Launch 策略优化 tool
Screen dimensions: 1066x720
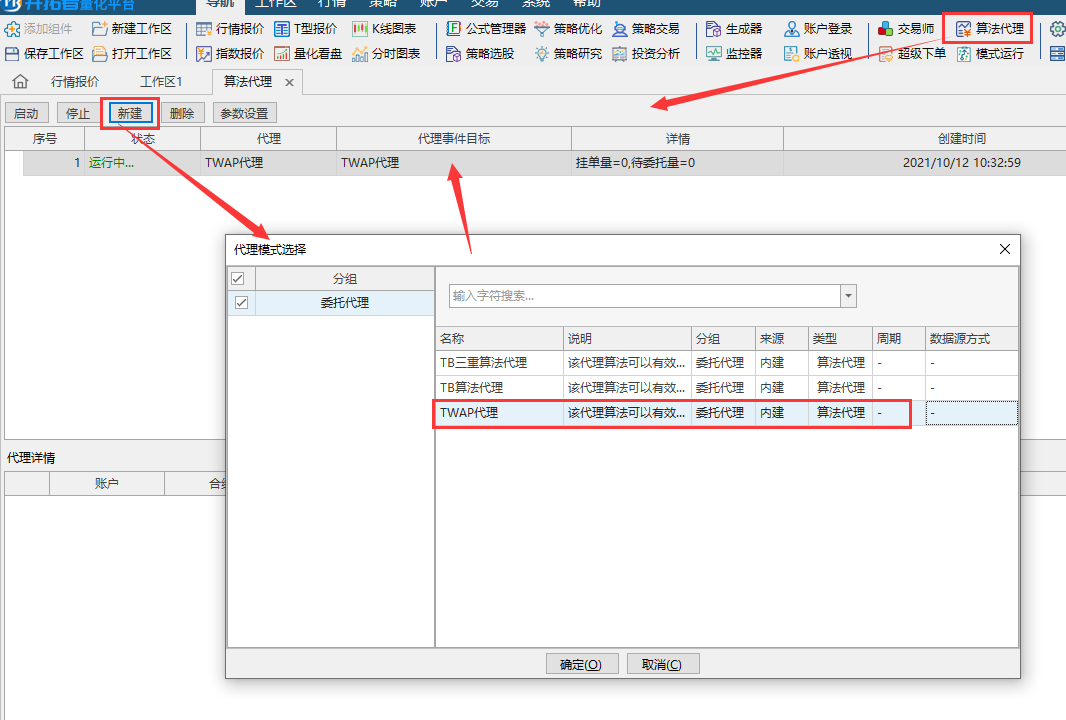click(x=568, y=29)
